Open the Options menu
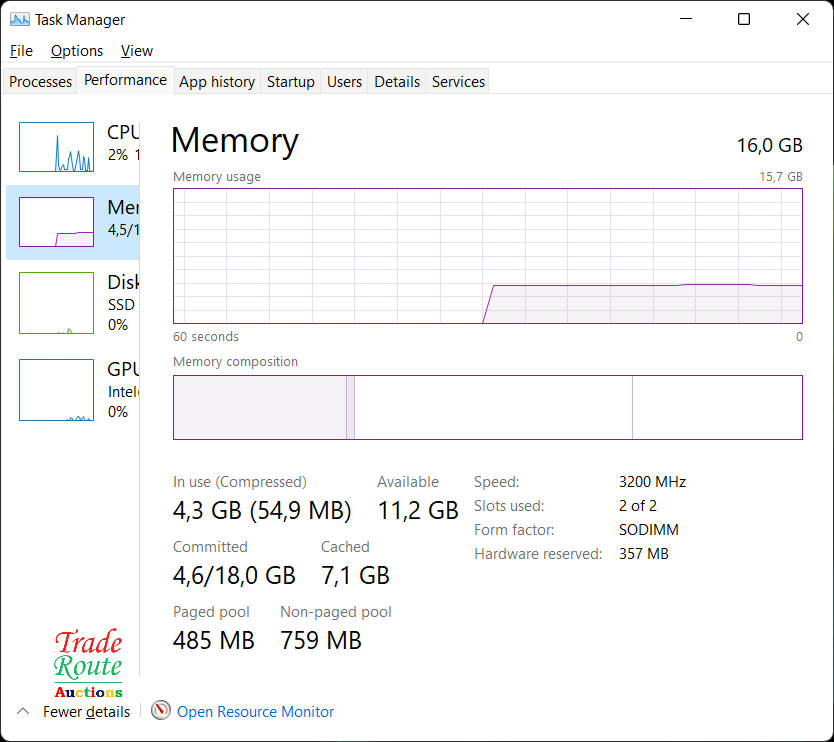 pyautogui.click(x=77, y=51)
